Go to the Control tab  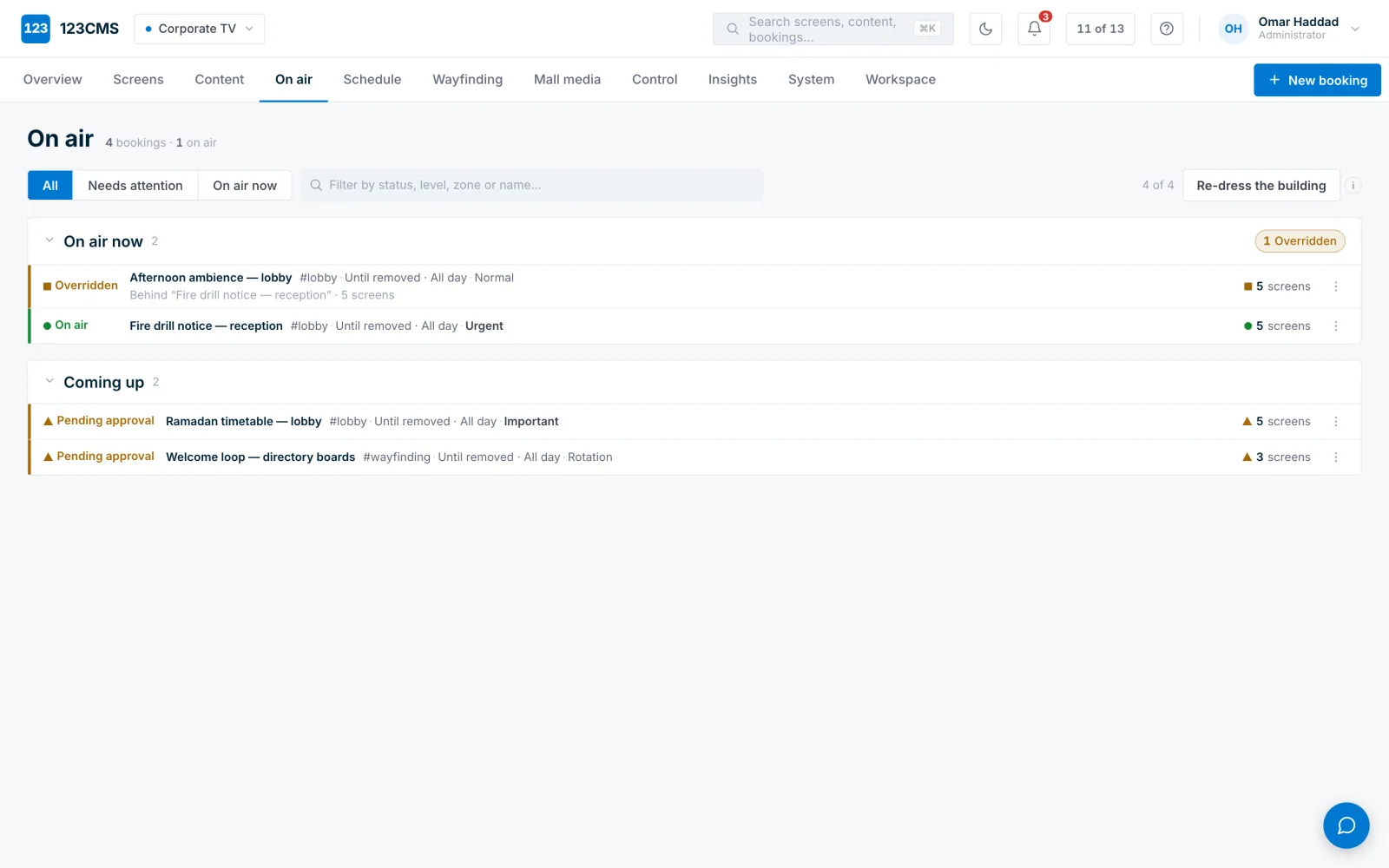pos(655,80)
